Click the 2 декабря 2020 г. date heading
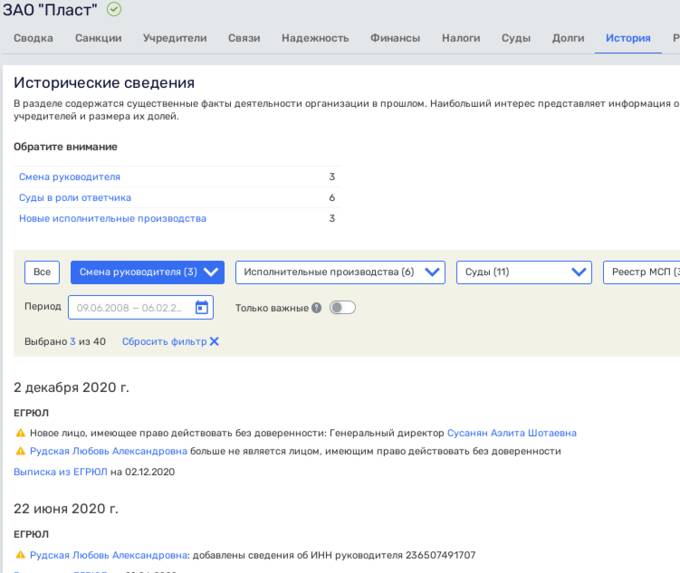This screenshot has height=573, width=680. tap(72, 387)
